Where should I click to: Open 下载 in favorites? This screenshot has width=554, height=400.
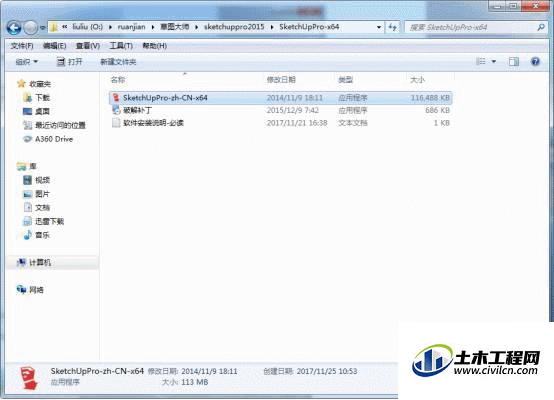click(x=37, y=98)
